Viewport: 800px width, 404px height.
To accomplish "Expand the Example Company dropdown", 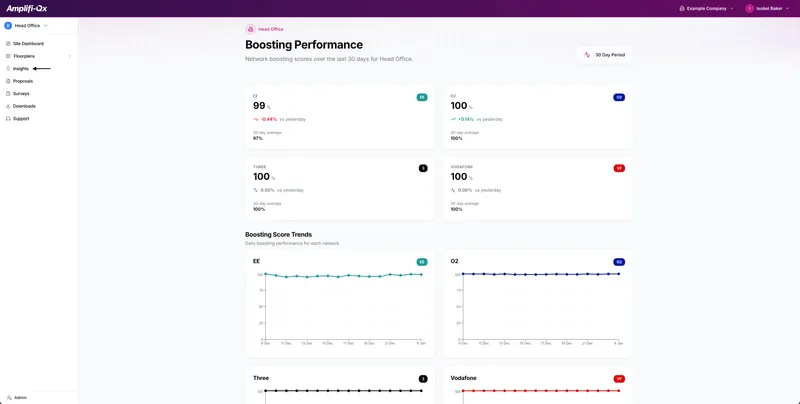I will (x=706, y=8).
